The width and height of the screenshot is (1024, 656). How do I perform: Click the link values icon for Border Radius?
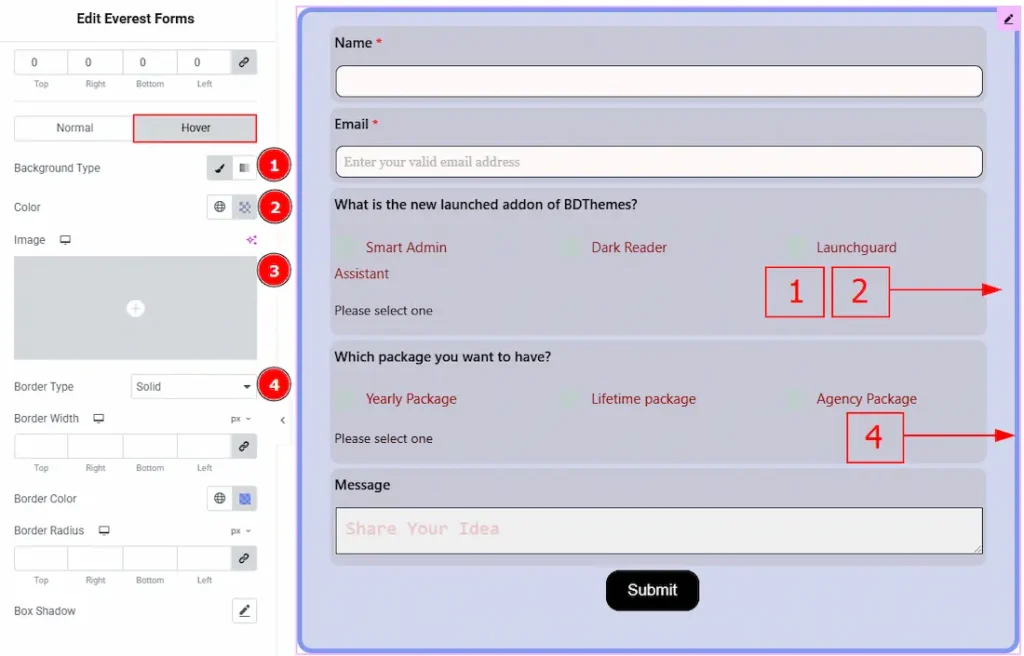[244, 558]
